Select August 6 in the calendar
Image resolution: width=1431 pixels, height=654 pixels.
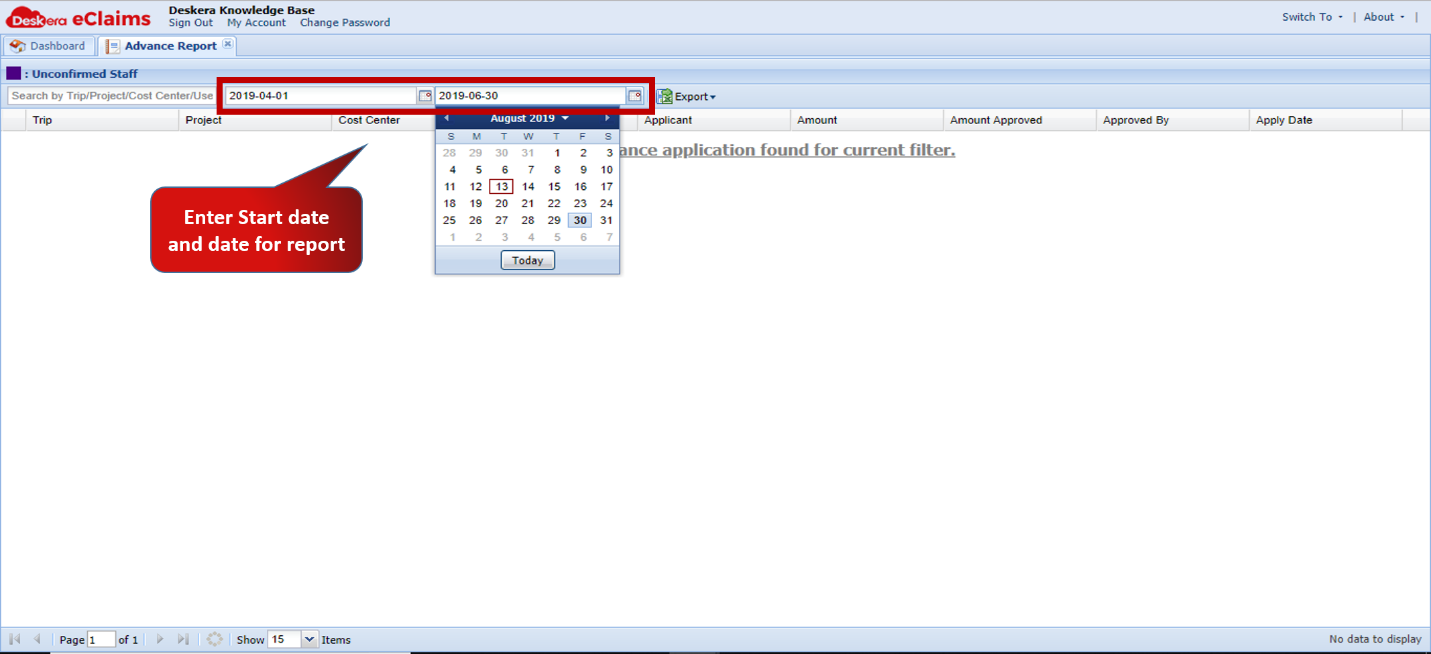click(504, 170)
